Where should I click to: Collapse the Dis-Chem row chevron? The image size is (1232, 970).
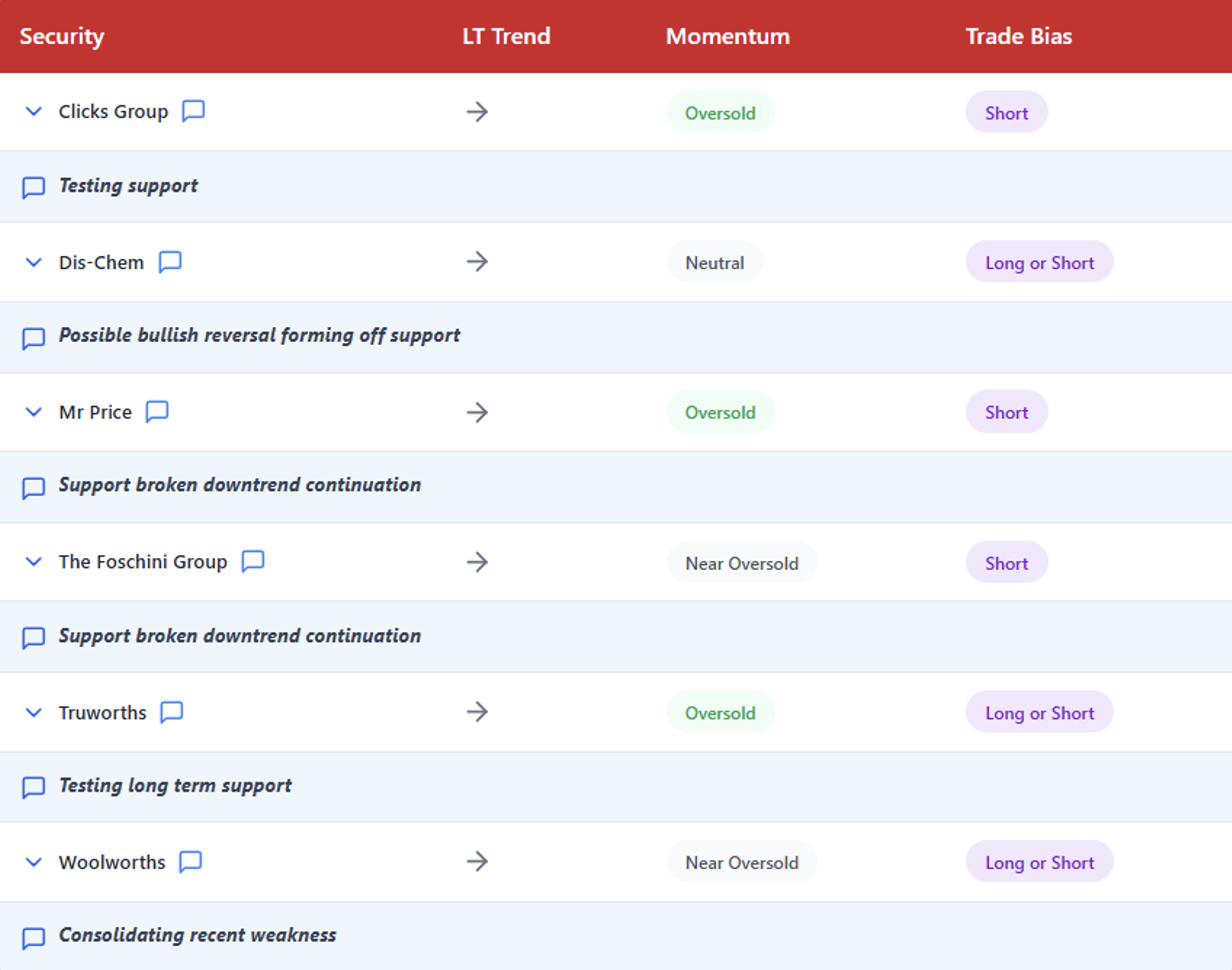[34, 262]
